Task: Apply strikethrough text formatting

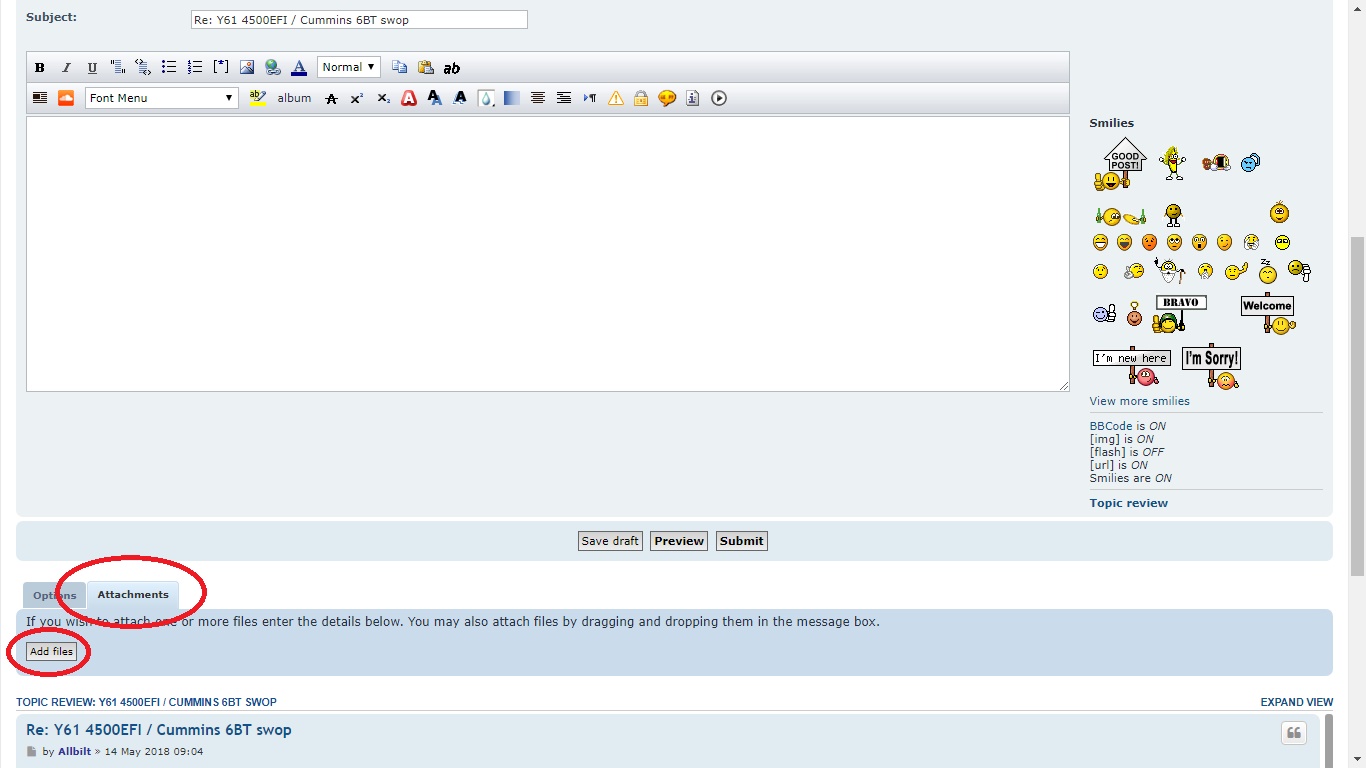Action: [331, 98]
